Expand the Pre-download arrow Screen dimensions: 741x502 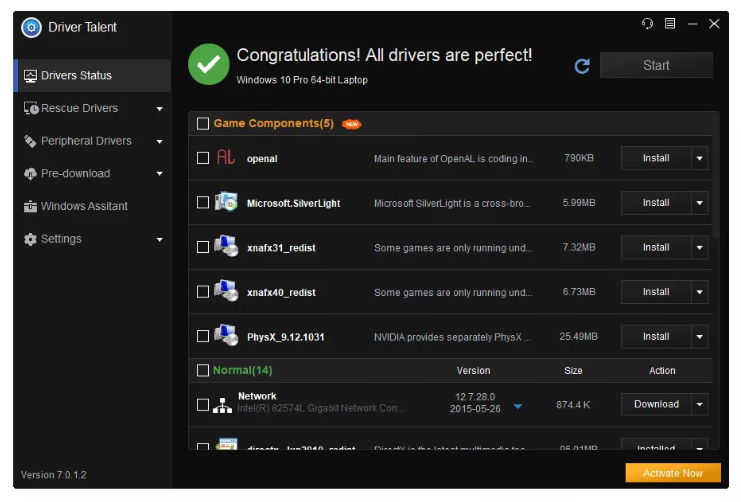coord(160,174)
